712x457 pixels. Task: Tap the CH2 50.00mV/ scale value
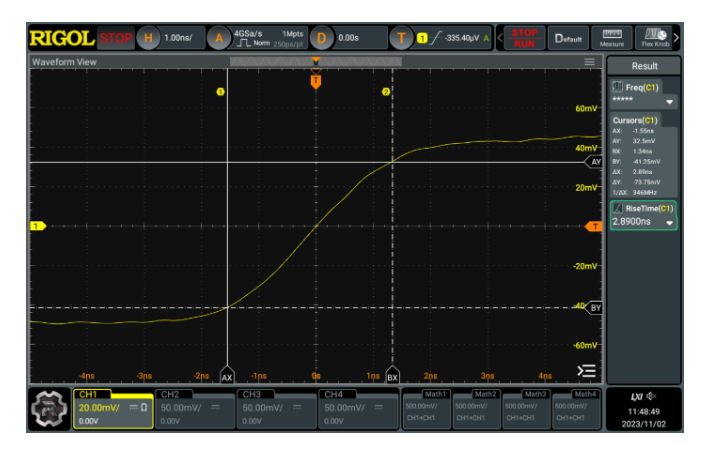coord(181,407)
